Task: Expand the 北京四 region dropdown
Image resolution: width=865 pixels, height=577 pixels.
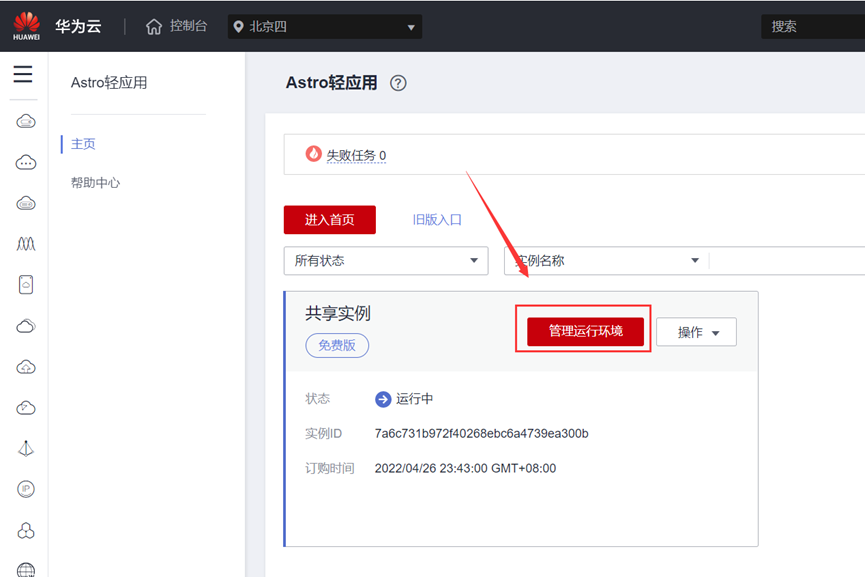Action: [x=325, y=26]
